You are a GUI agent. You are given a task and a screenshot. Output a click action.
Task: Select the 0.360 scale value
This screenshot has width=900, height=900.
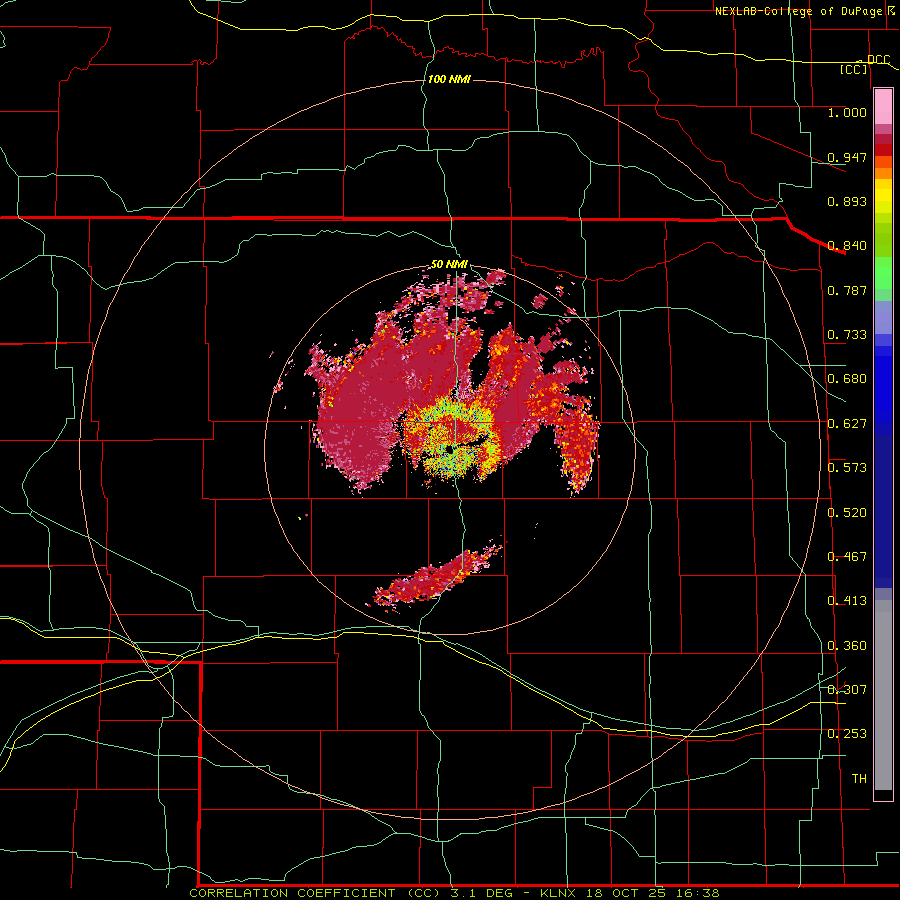coord(847,646)
